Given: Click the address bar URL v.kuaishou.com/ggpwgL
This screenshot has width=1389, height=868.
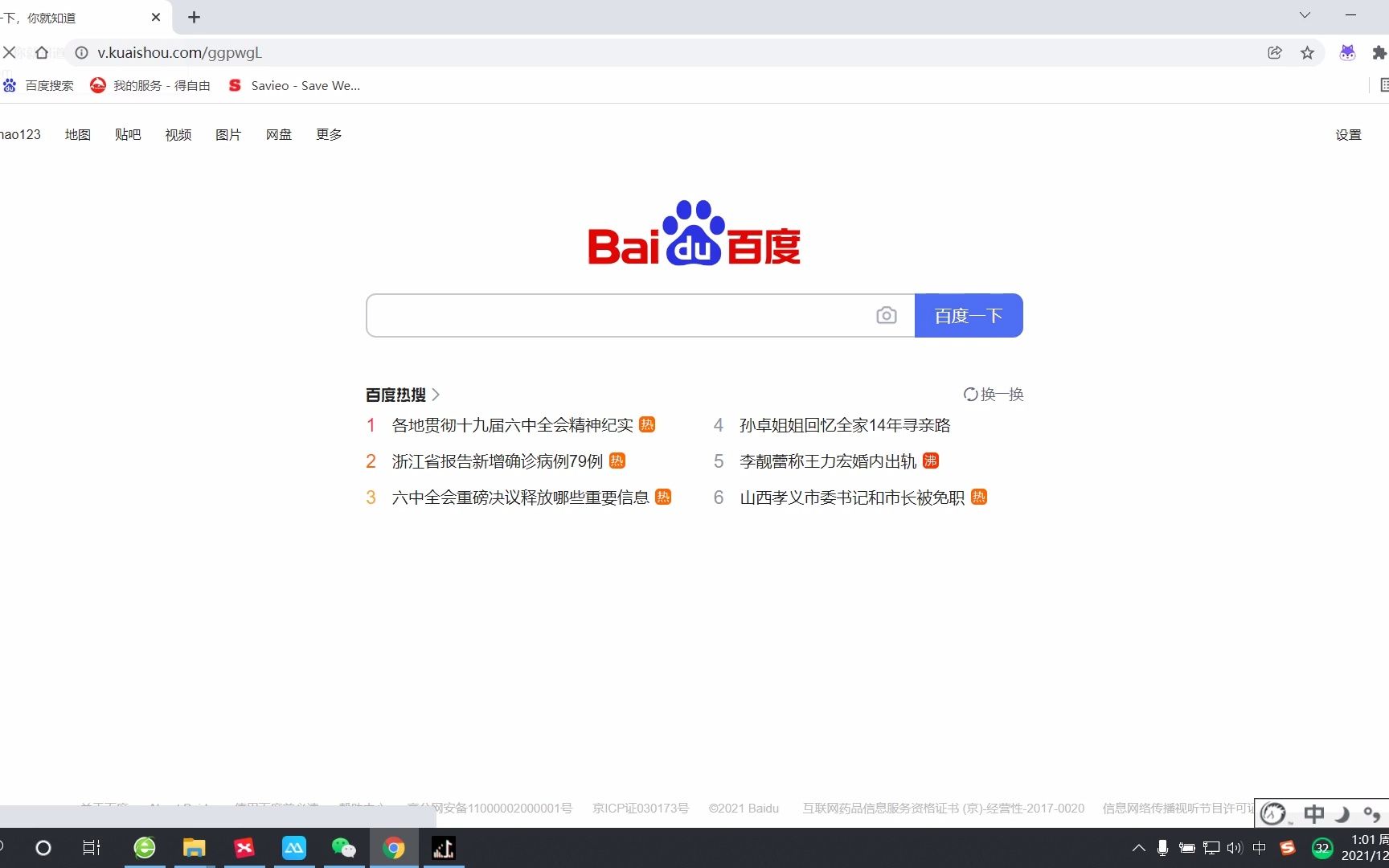Looking at the screenshot, I should [179, 52].
